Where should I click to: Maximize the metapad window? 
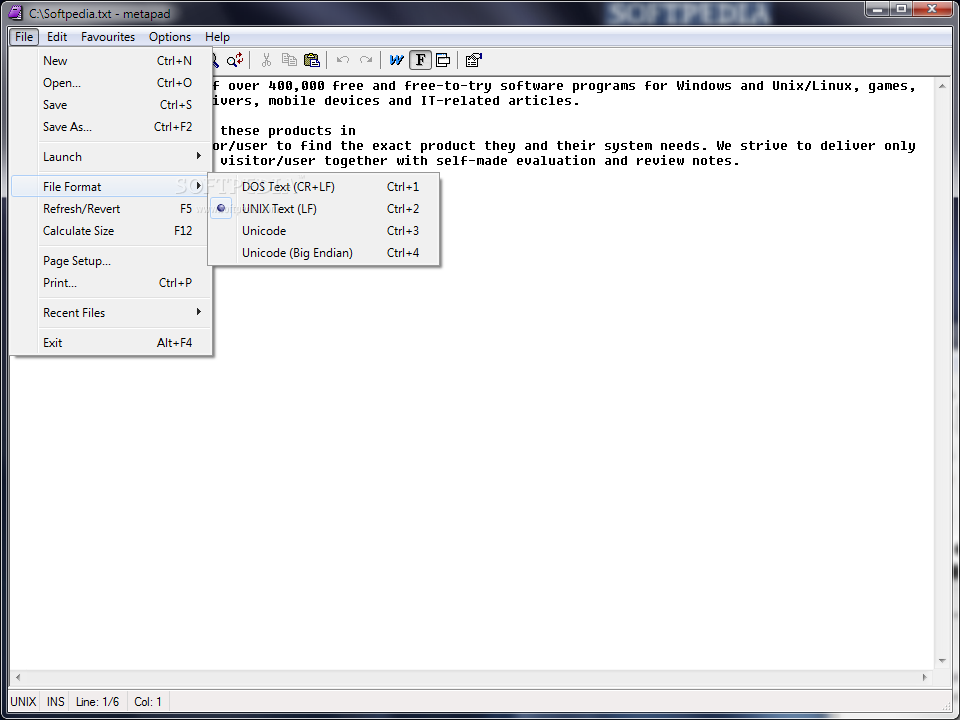click(x=901, y=9)
